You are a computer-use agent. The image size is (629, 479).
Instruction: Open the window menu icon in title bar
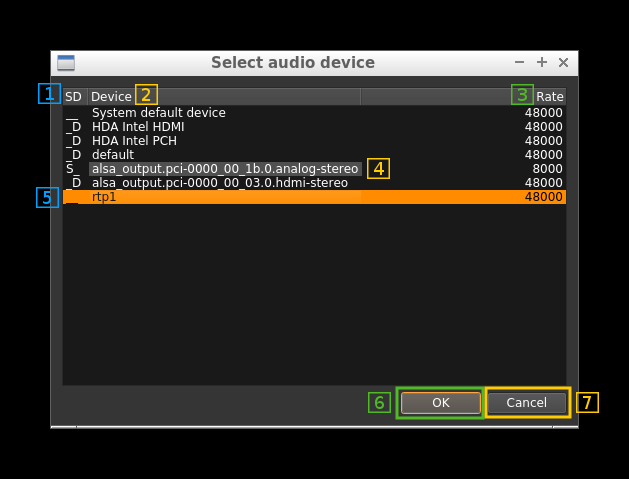pyautogui.click(x=66, y=63)
